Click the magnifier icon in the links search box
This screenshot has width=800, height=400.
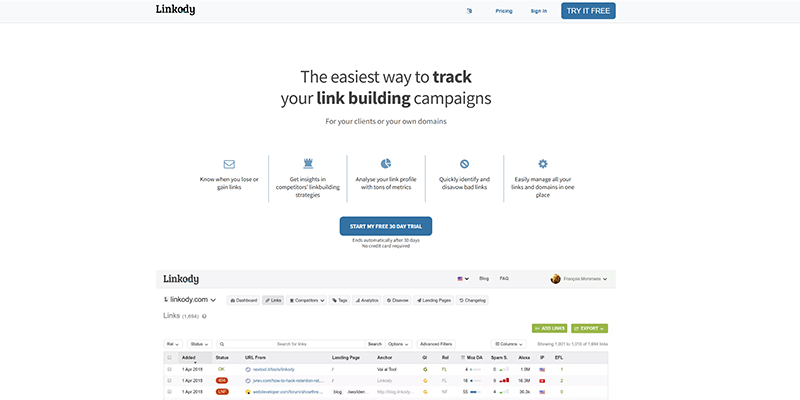pyautogui.click(x=222, y=344)
